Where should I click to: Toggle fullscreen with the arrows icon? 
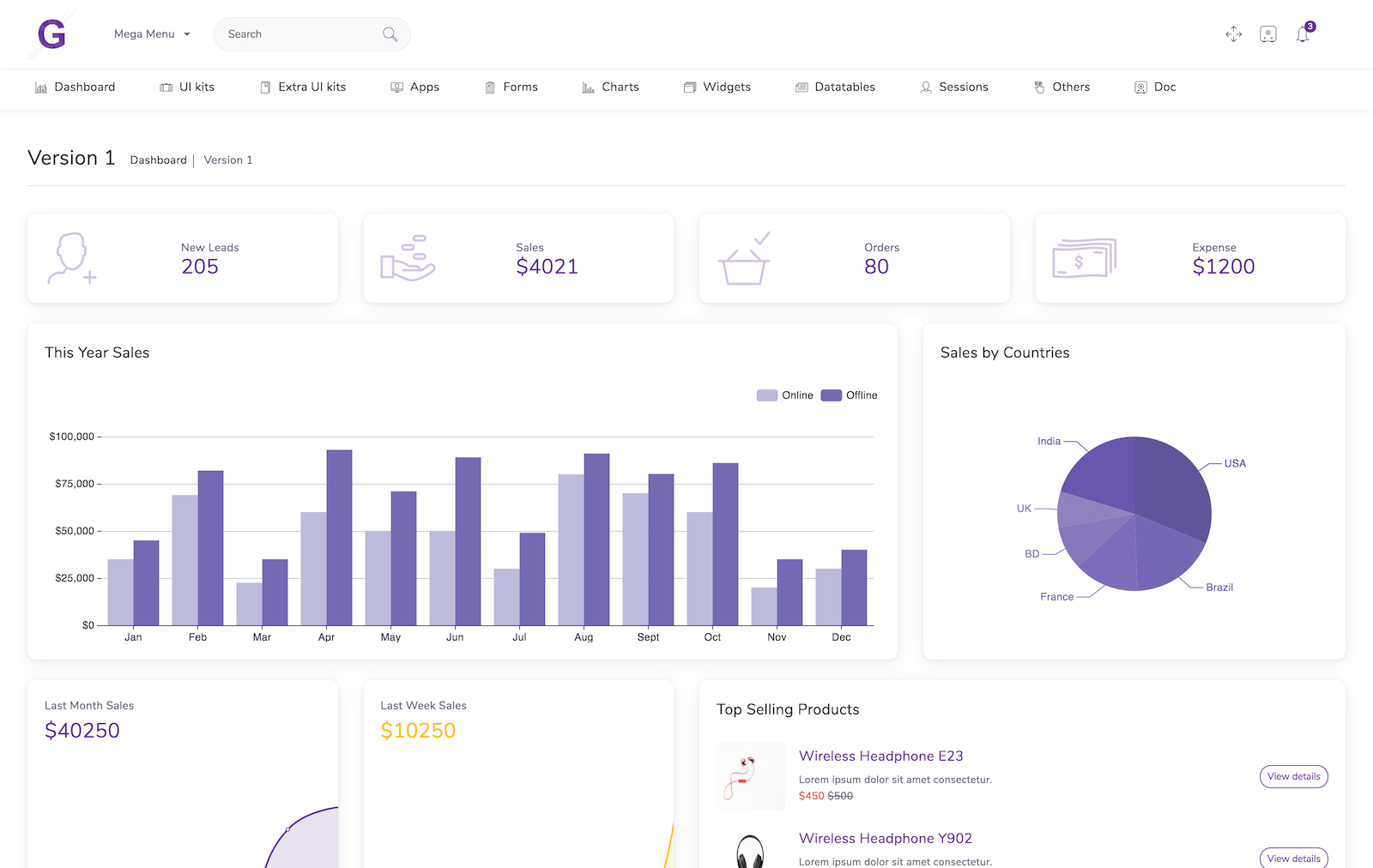pos(1233,34)
